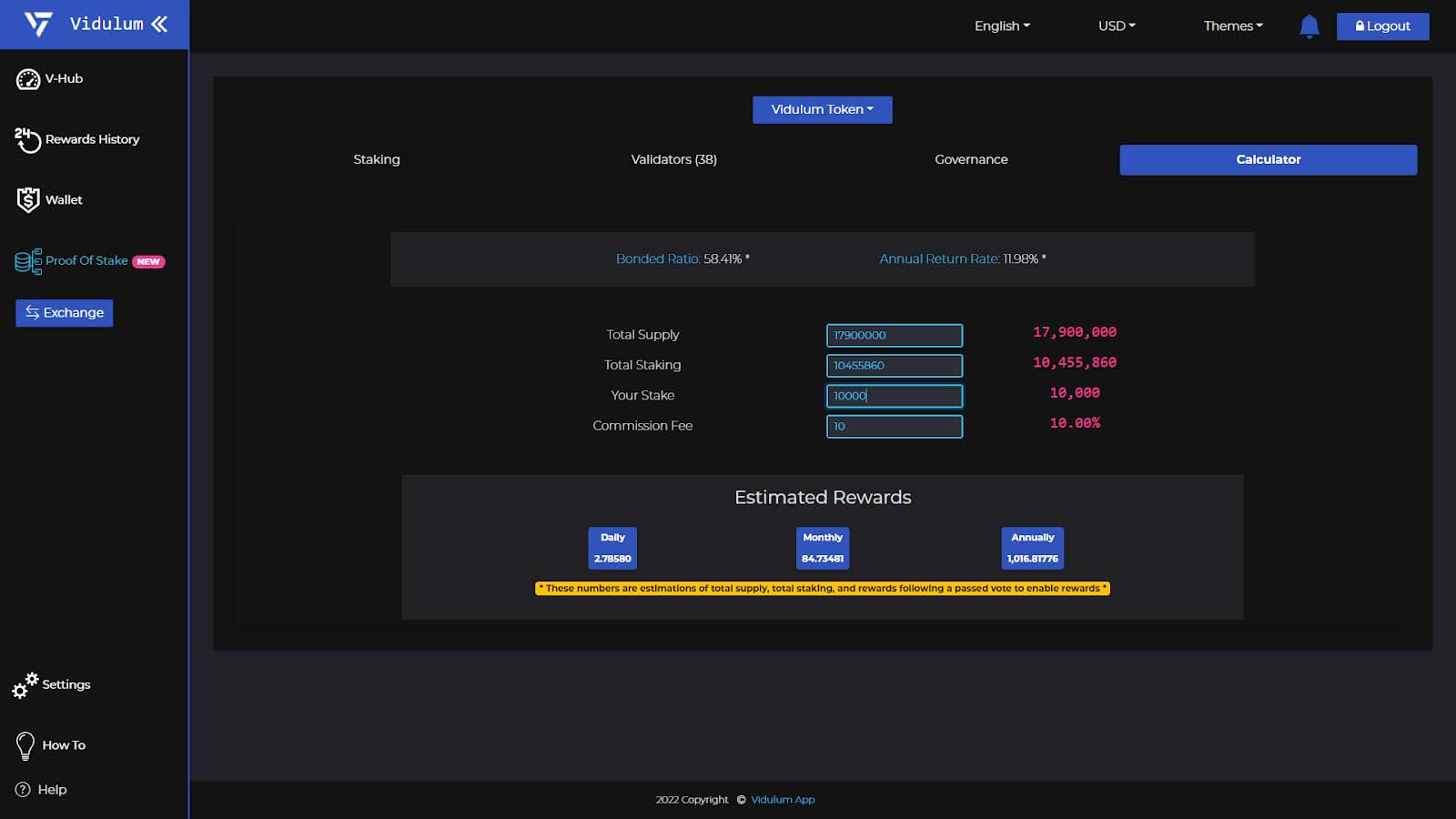Click the 10.00% commission value

click(1075, 423)
